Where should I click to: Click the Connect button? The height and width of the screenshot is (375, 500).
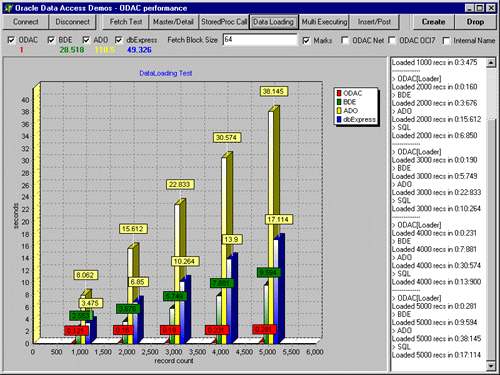click(x=25, y=22)
